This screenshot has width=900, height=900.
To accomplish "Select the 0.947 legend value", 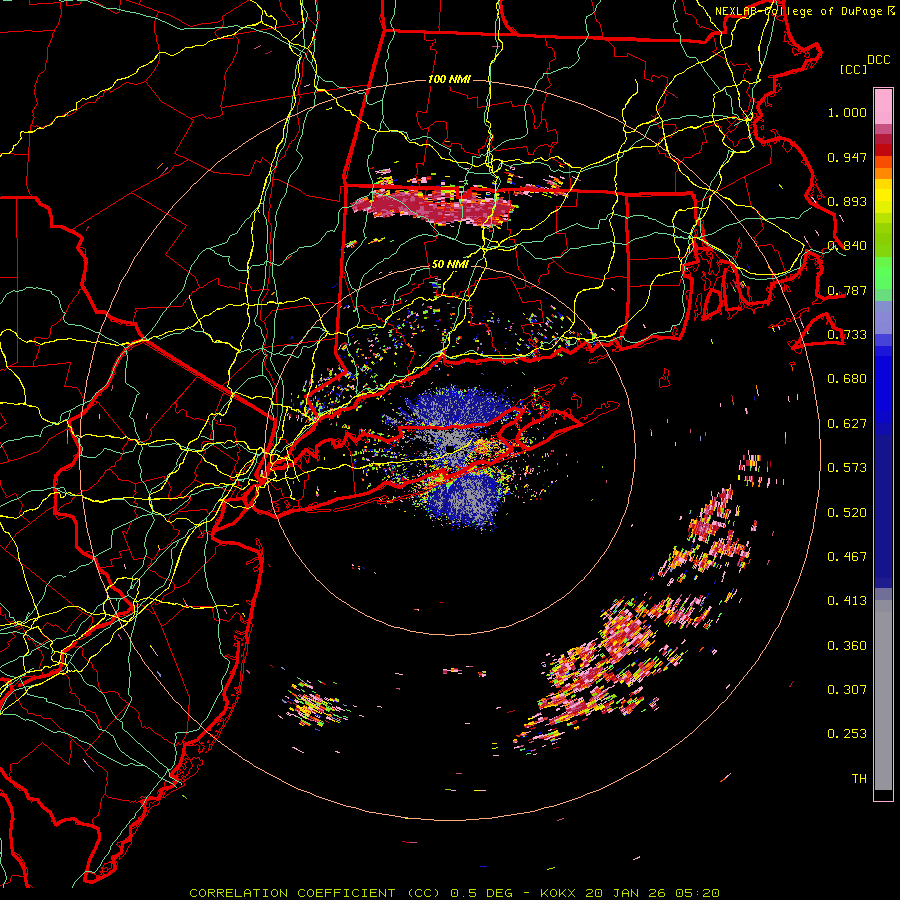I will 847,157.
